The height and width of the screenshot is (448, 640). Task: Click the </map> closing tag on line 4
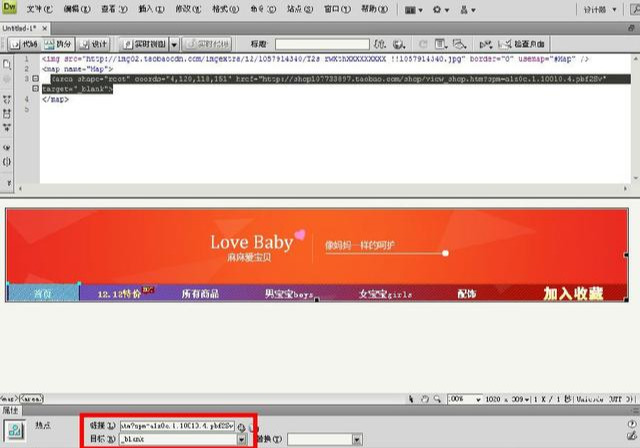[x=56, y=99]
